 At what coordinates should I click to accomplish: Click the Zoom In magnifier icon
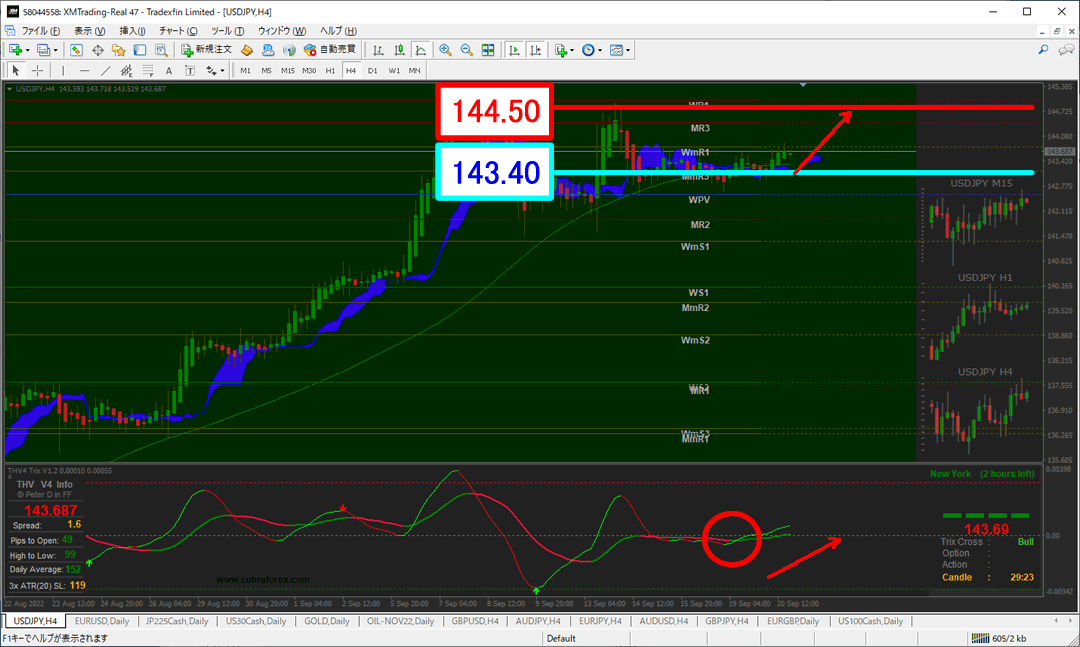[445, 49]
